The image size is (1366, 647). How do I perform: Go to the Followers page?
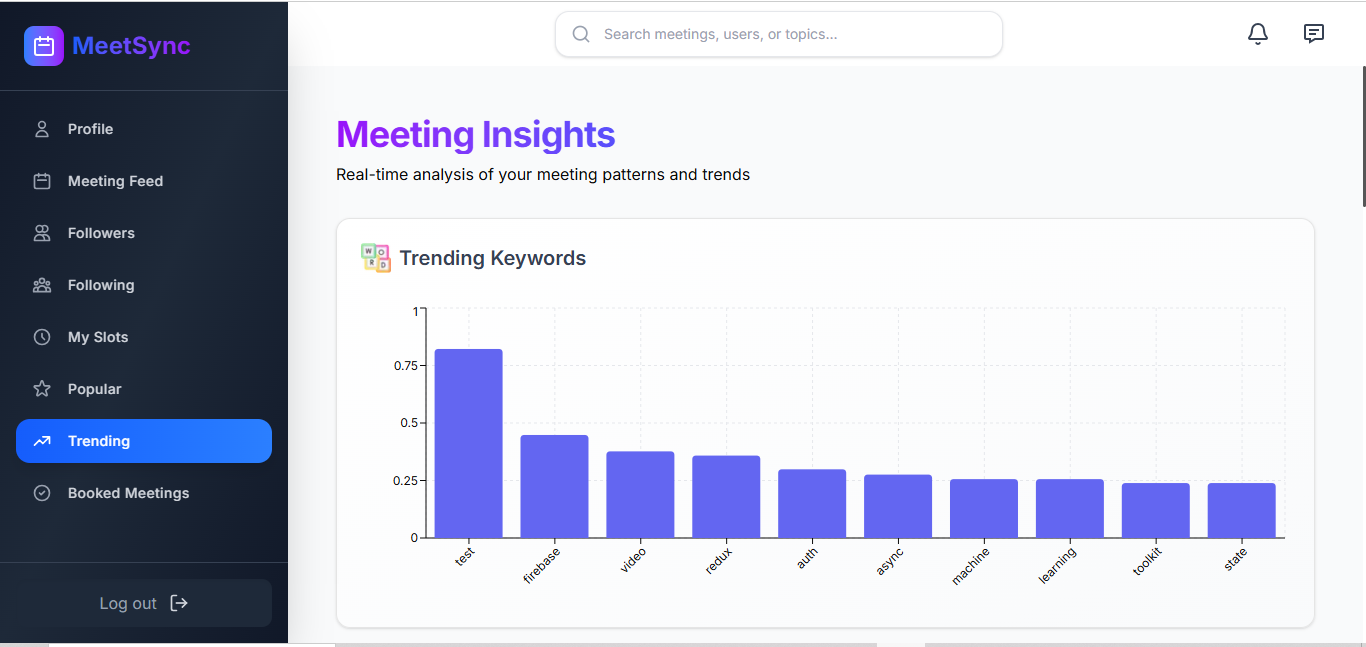tap(101, 233)
